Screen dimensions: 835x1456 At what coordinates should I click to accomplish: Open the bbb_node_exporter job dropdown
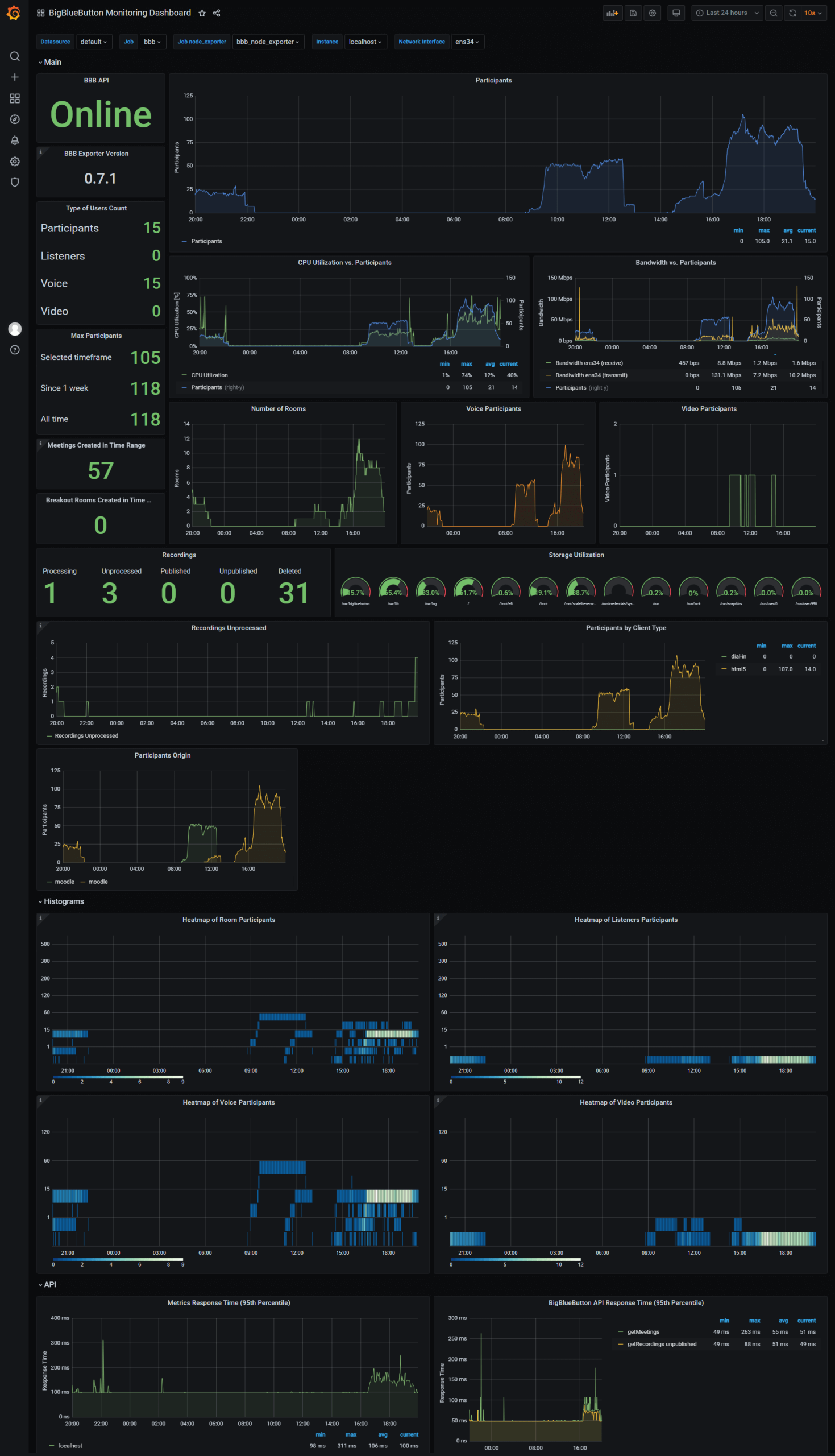[x=268, y=42]
